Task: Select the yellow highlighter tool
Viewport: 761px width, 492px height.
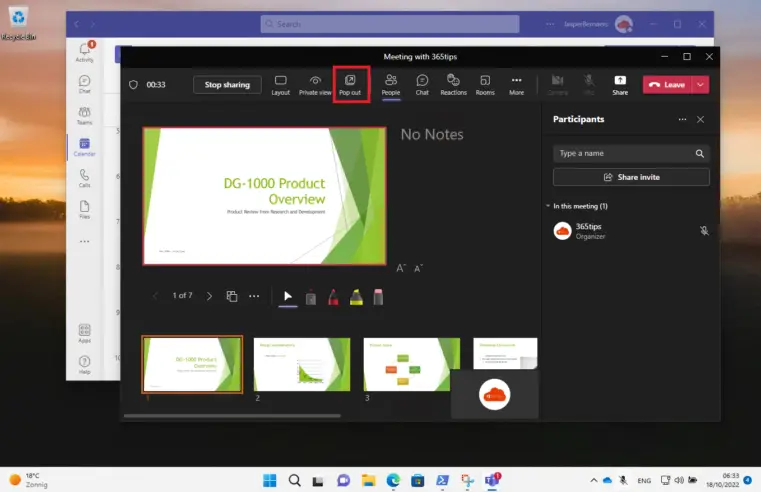Action: pyautogui.click(x=356, y=297)
